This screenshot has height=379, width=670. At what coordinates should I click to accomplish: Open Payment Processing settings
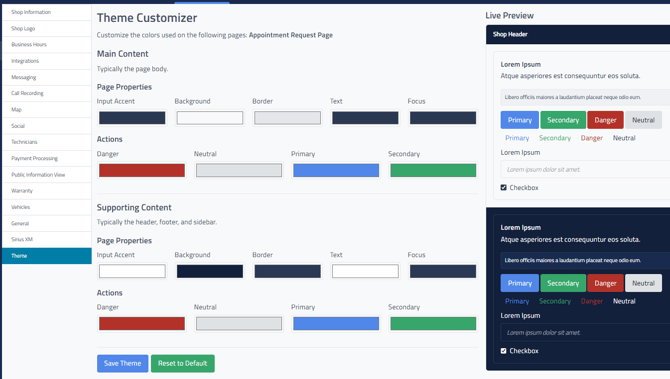coord(46,158)
